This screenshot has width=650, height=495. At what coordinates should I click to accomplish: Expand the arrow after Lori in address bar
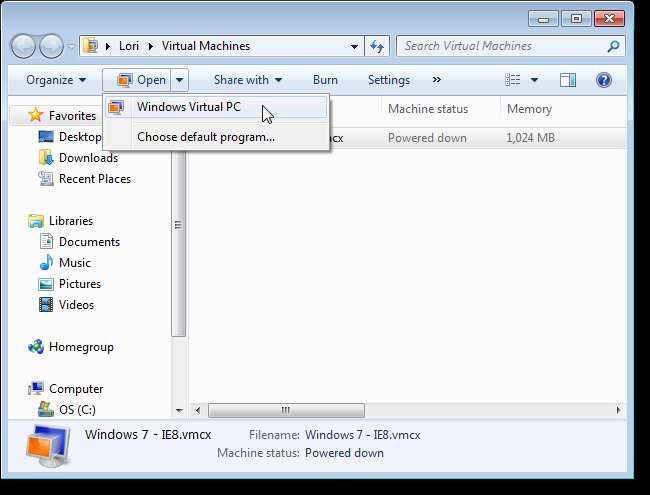tap(150, 46)
